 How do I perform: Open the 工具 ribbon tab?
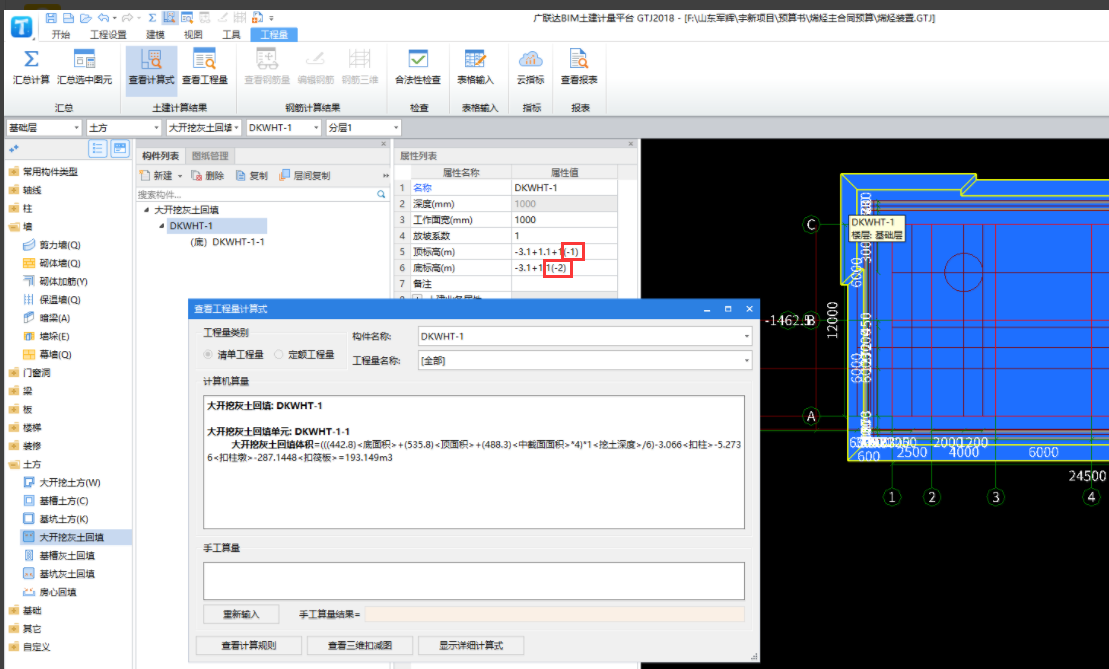231,35
